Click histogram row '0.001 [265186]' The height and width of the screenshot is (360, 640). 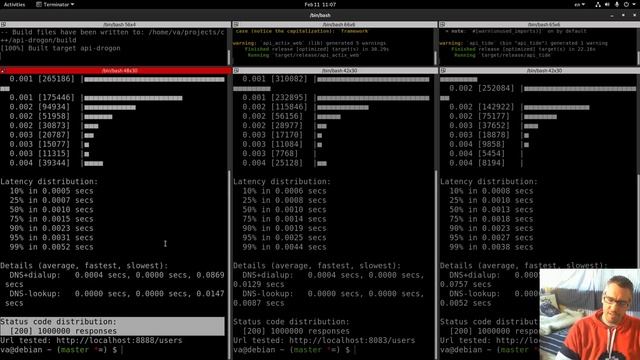pyautogui.click(x=117, y=79)
